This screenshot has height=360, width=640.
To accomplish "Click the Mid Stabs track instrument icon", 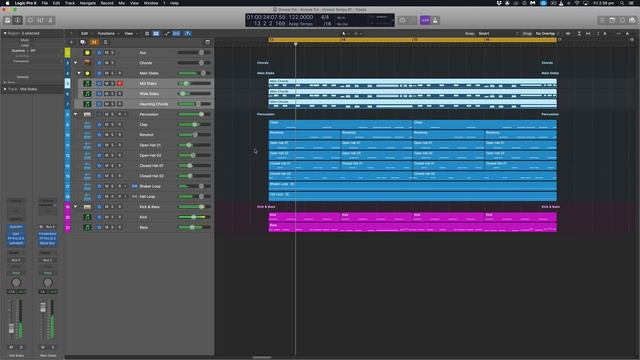I will pos(87,83).
